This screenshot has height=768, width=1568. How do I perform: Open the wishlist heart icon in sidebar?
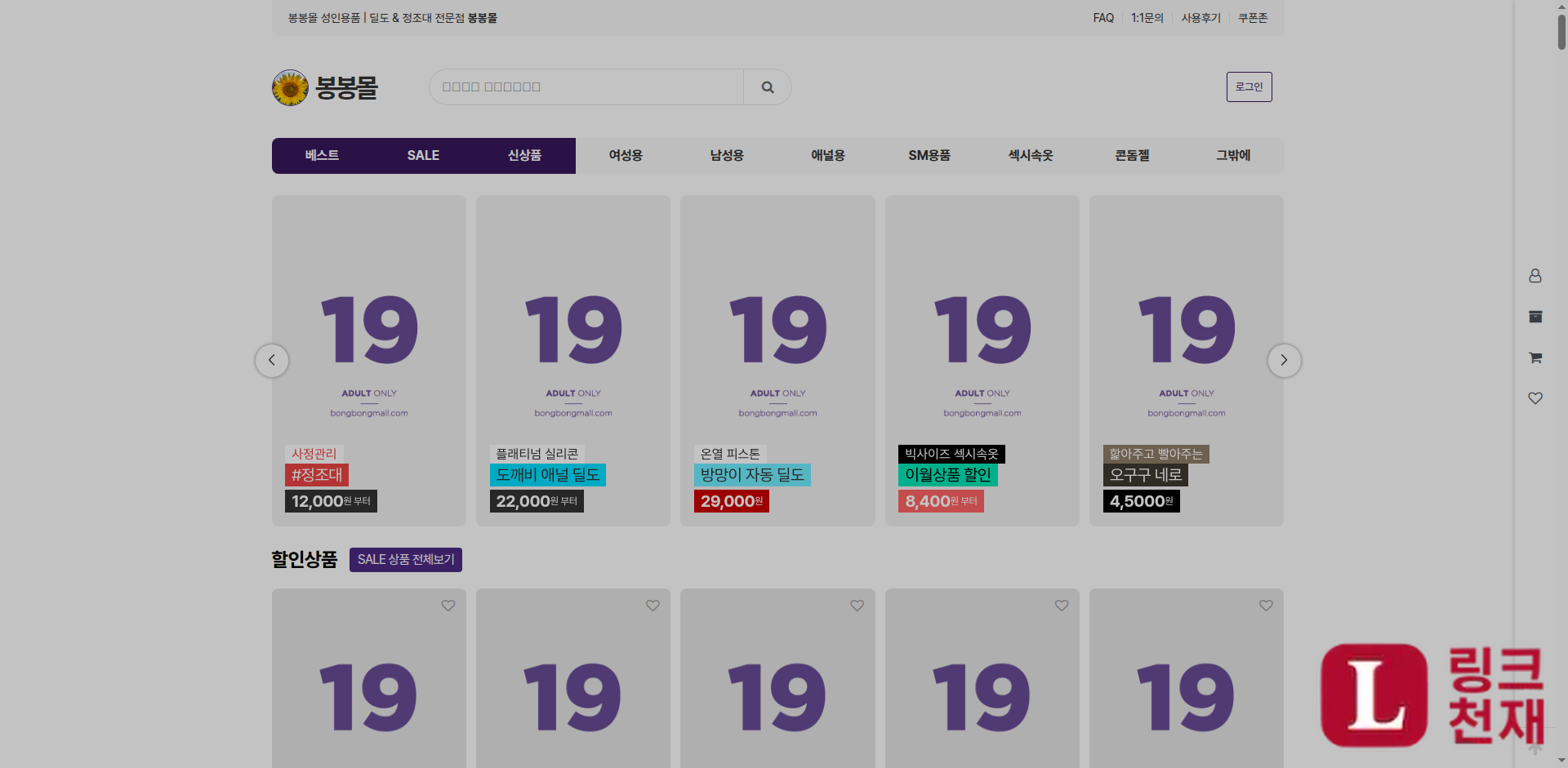1535,398
